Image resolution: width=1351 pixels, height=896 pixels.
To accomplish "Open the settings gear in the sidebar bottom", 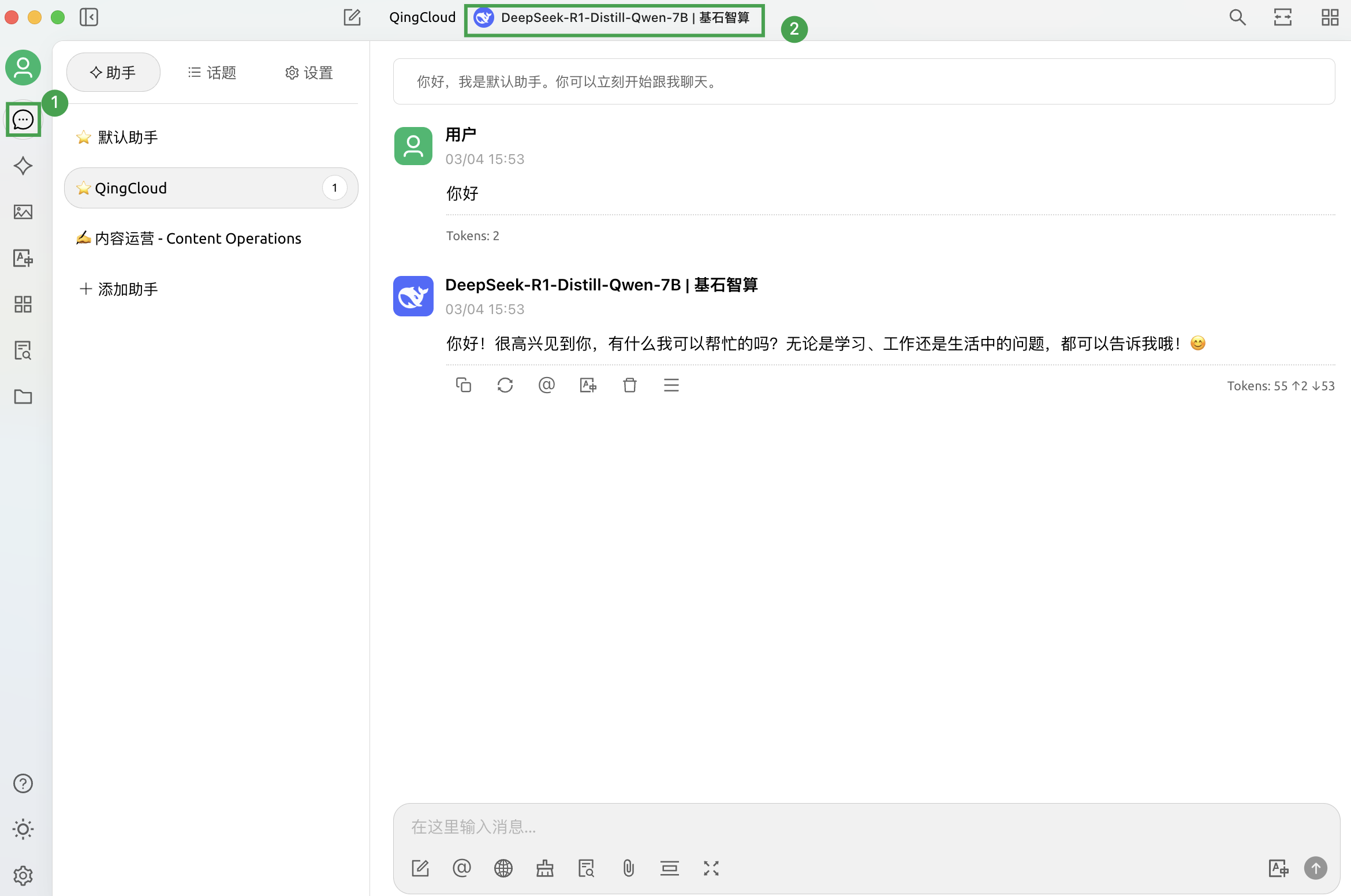I will (23, 876).
